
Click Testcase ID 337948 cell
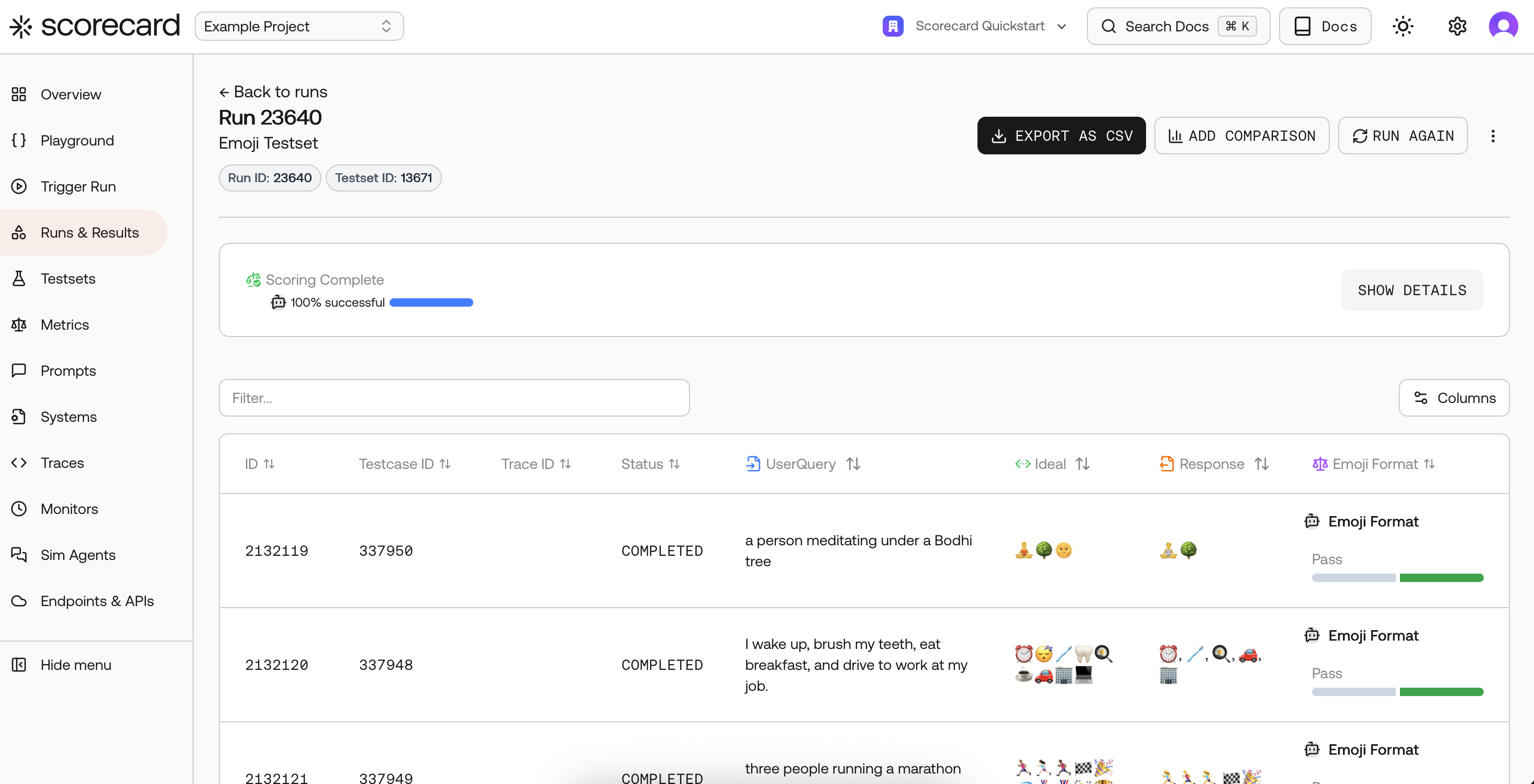(386, 665)
